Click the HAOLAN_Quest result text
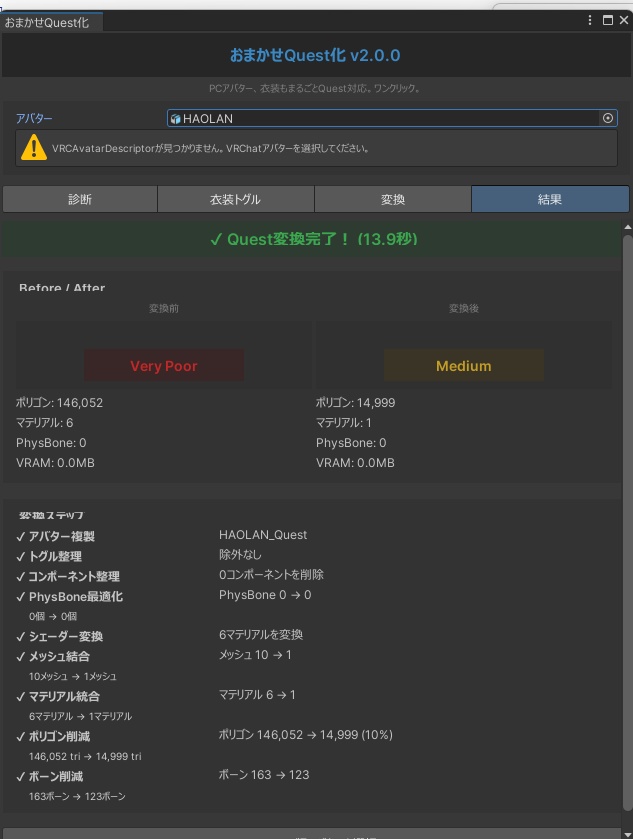Viewport: 633px width, 839px height. pyautogui.click(x=263, y=535)
